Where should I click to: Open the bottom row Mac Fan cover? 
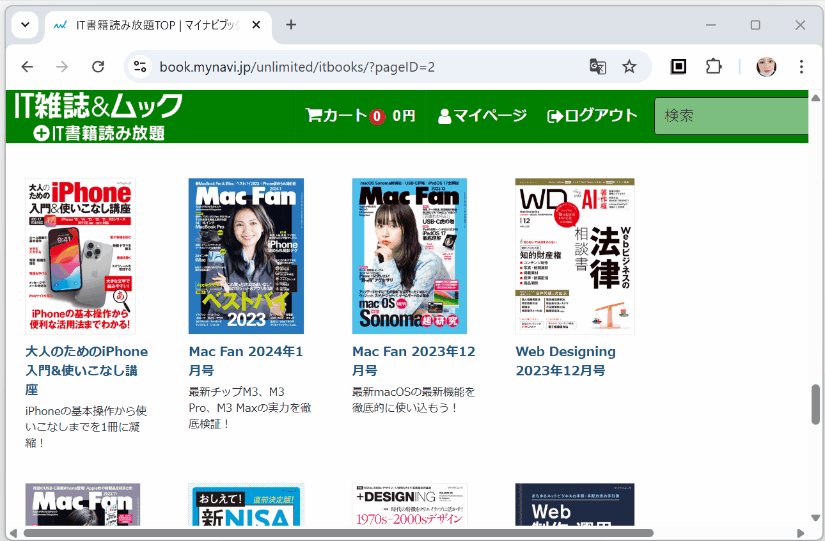click(83, 505)
